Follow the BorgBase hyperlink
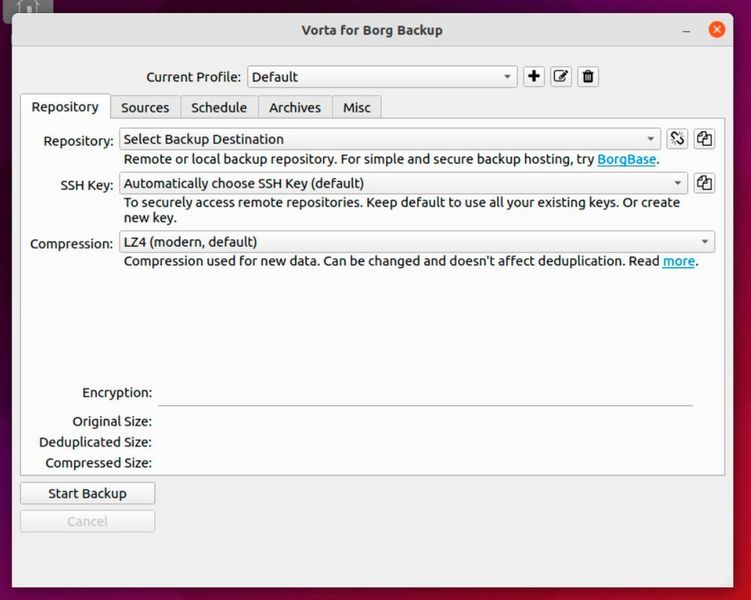Screen dimensions: 751x600 point(626,159)
